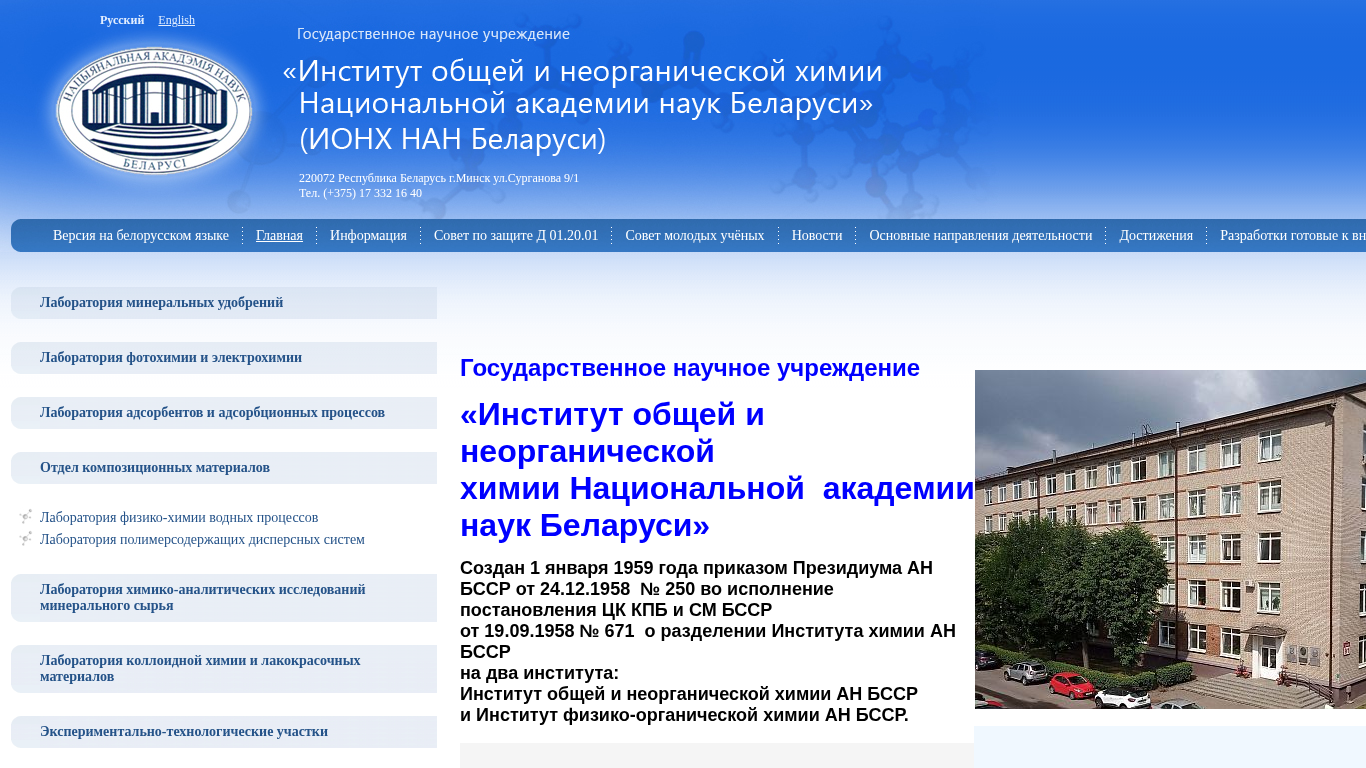
Task: Click the blue heading Государственное научное учреждение
Action: pos(690,368)
